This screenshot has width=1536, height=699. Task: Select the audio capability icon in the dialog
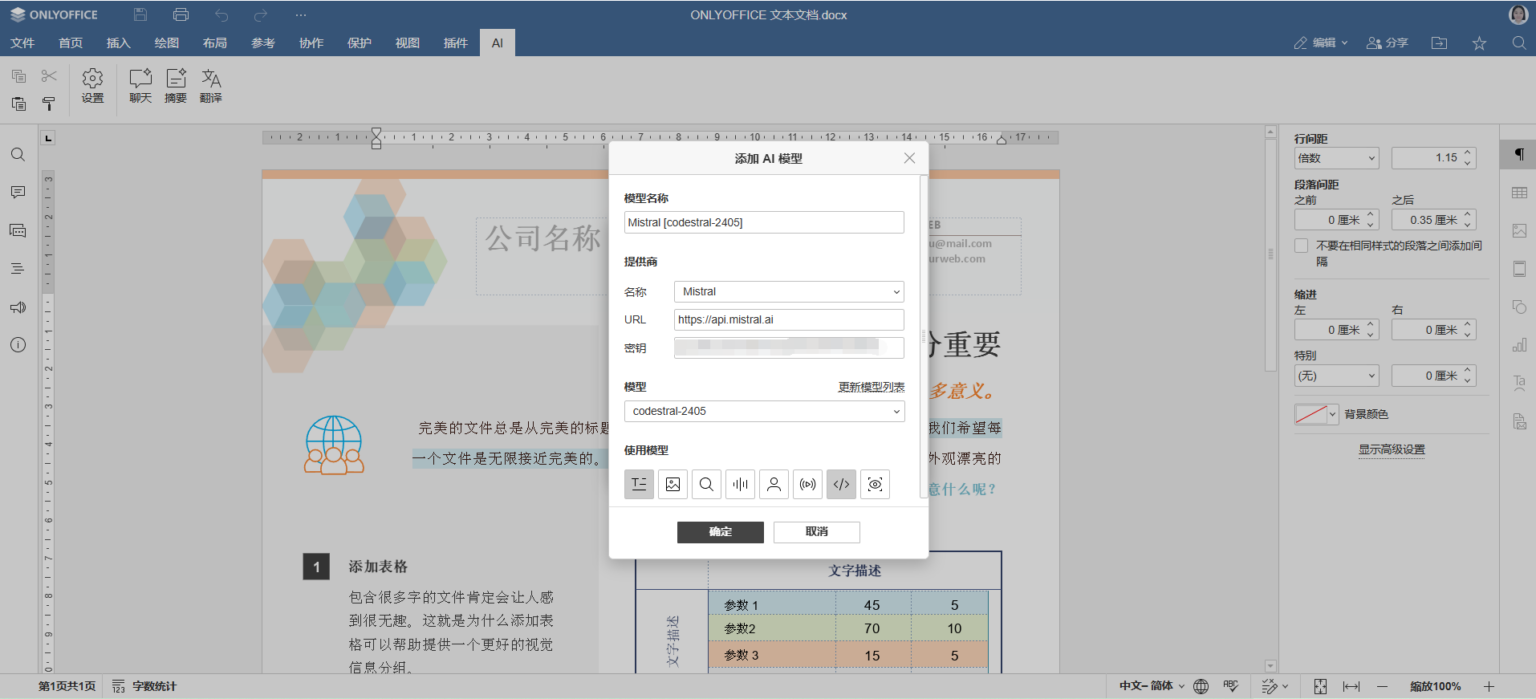[x=740, y=484]
